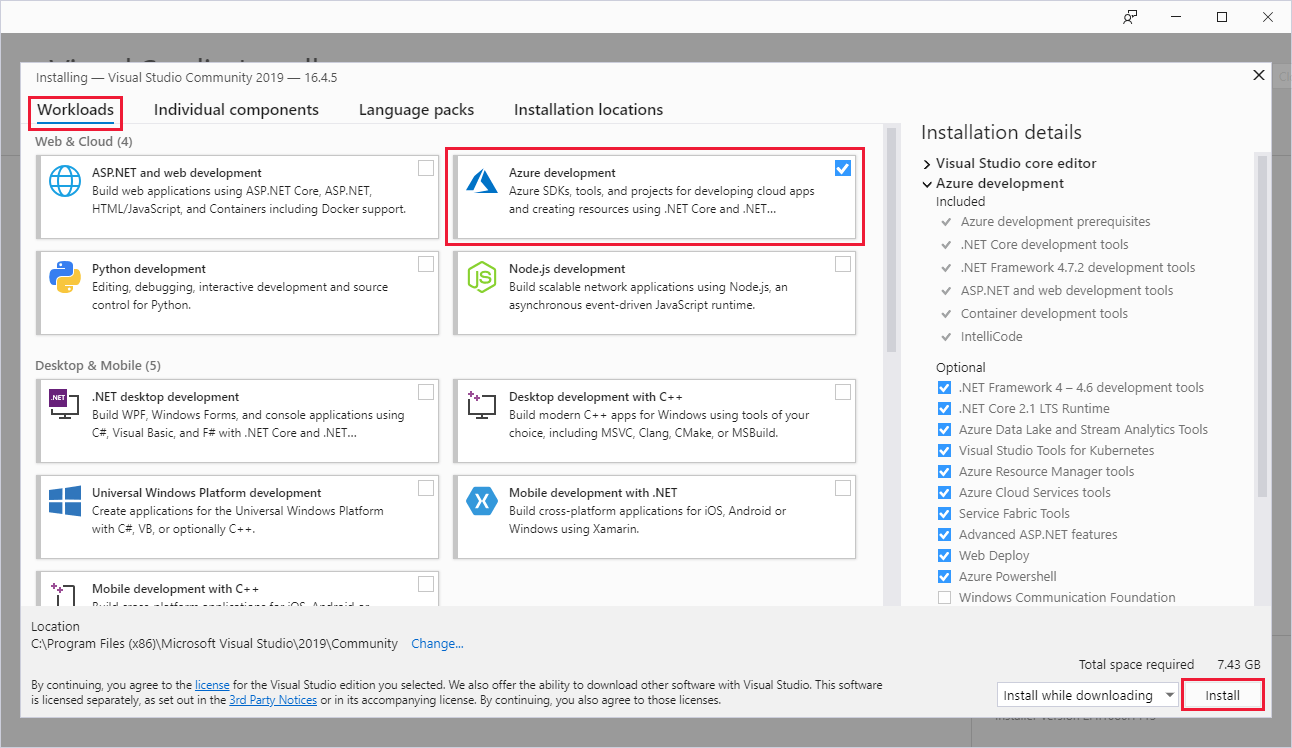Click the workloads list vertical scrollbar
Viewport: 1292px width, 748px height.
tap(890, 240)
